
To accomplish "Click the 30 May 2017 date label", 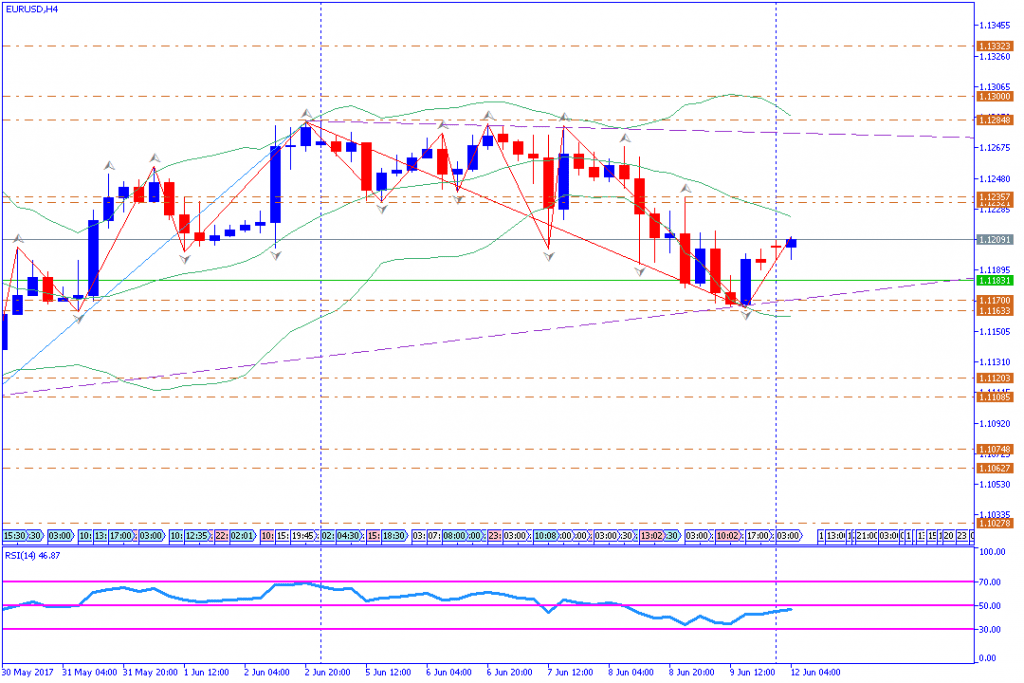I will (27, 672).
